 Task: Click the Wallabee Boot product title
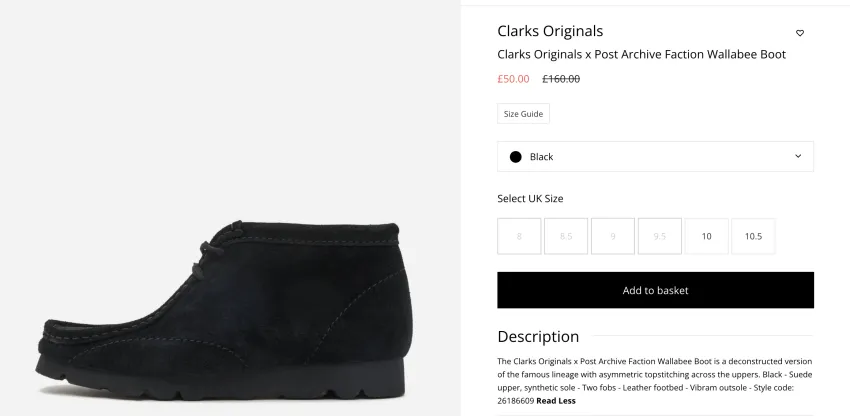(x=641, y=54)
